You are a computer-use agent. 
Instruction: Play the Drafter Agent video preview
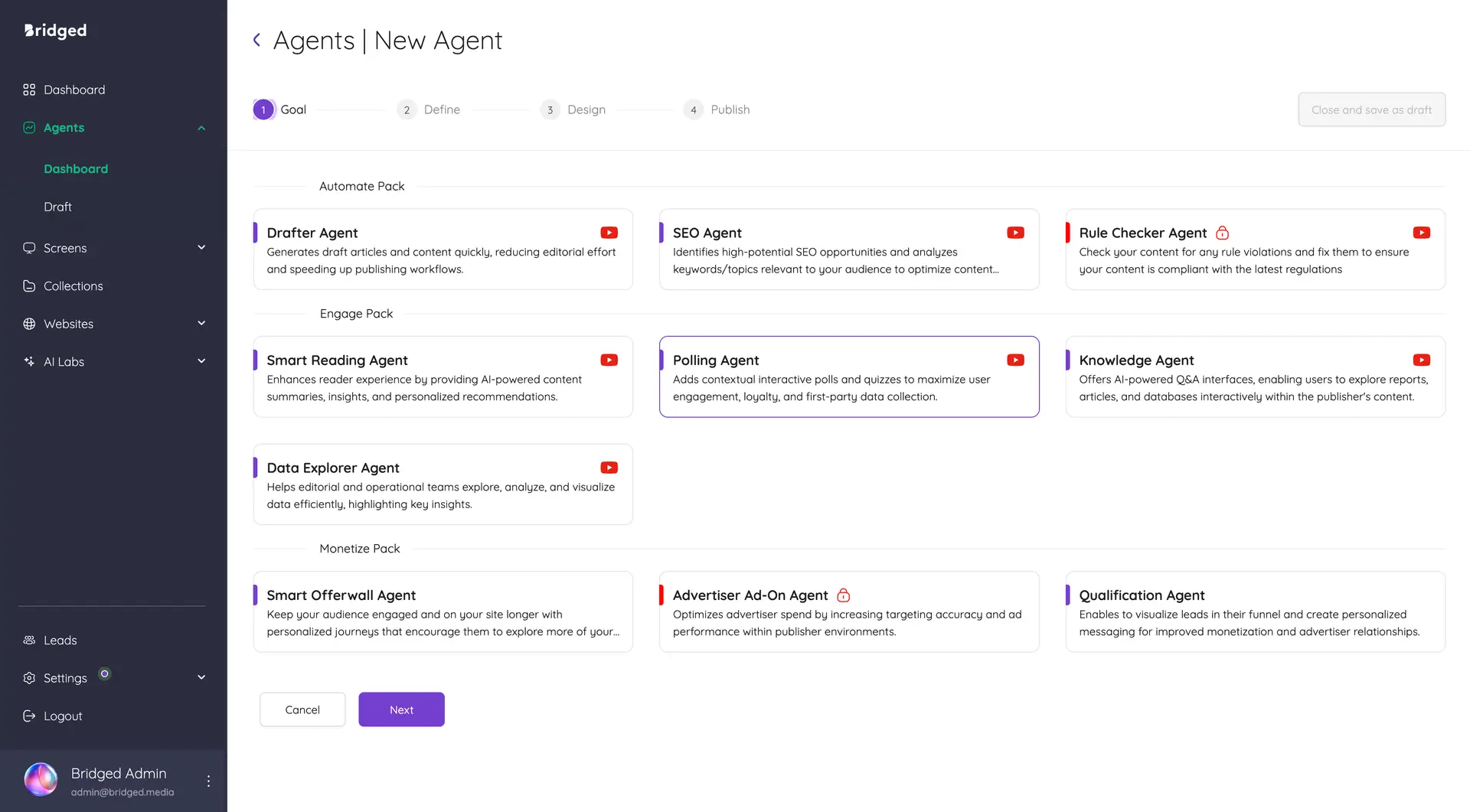[x=609, y=232]
